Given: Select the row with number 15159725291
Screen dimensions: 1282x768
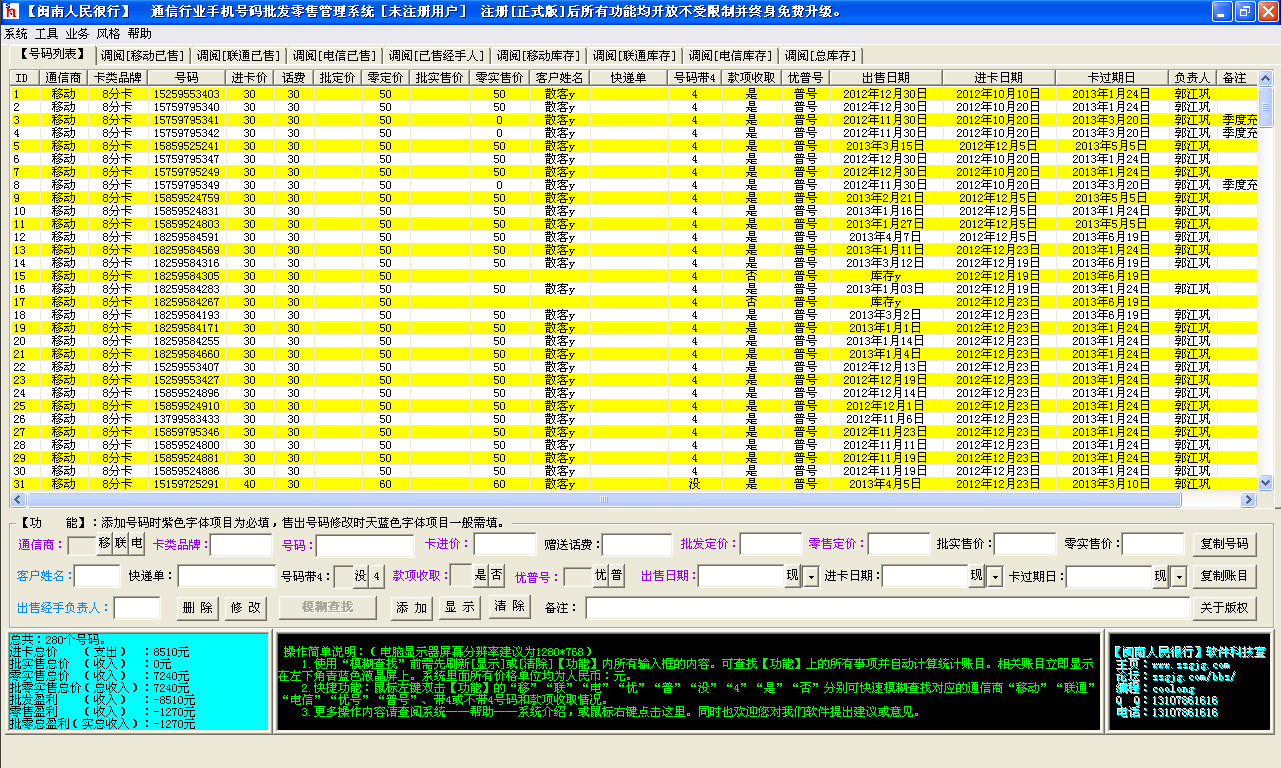Looking at the screenshot, I should [x=633, y=484].
